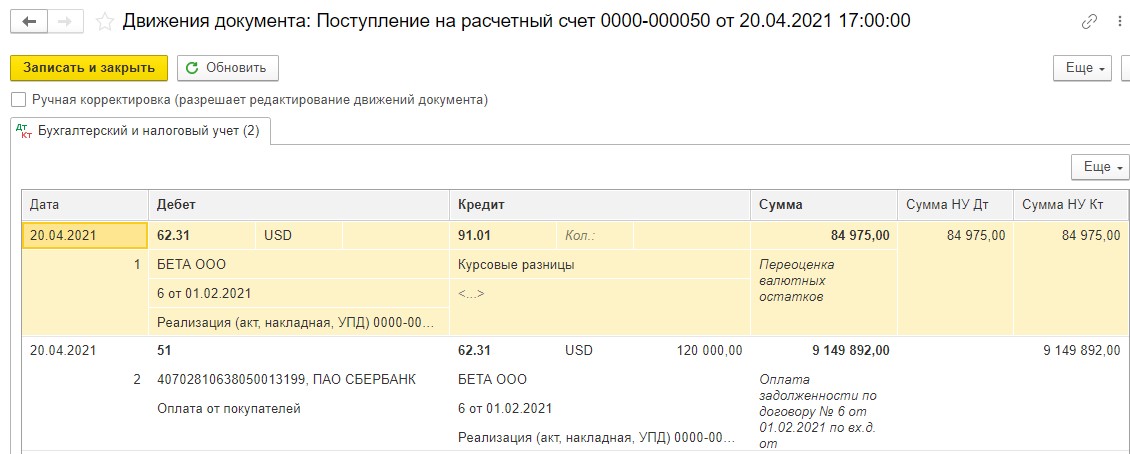Click the back navigation arrow
This screenshot has width=1130, height=454.
(x=30, y=22)
